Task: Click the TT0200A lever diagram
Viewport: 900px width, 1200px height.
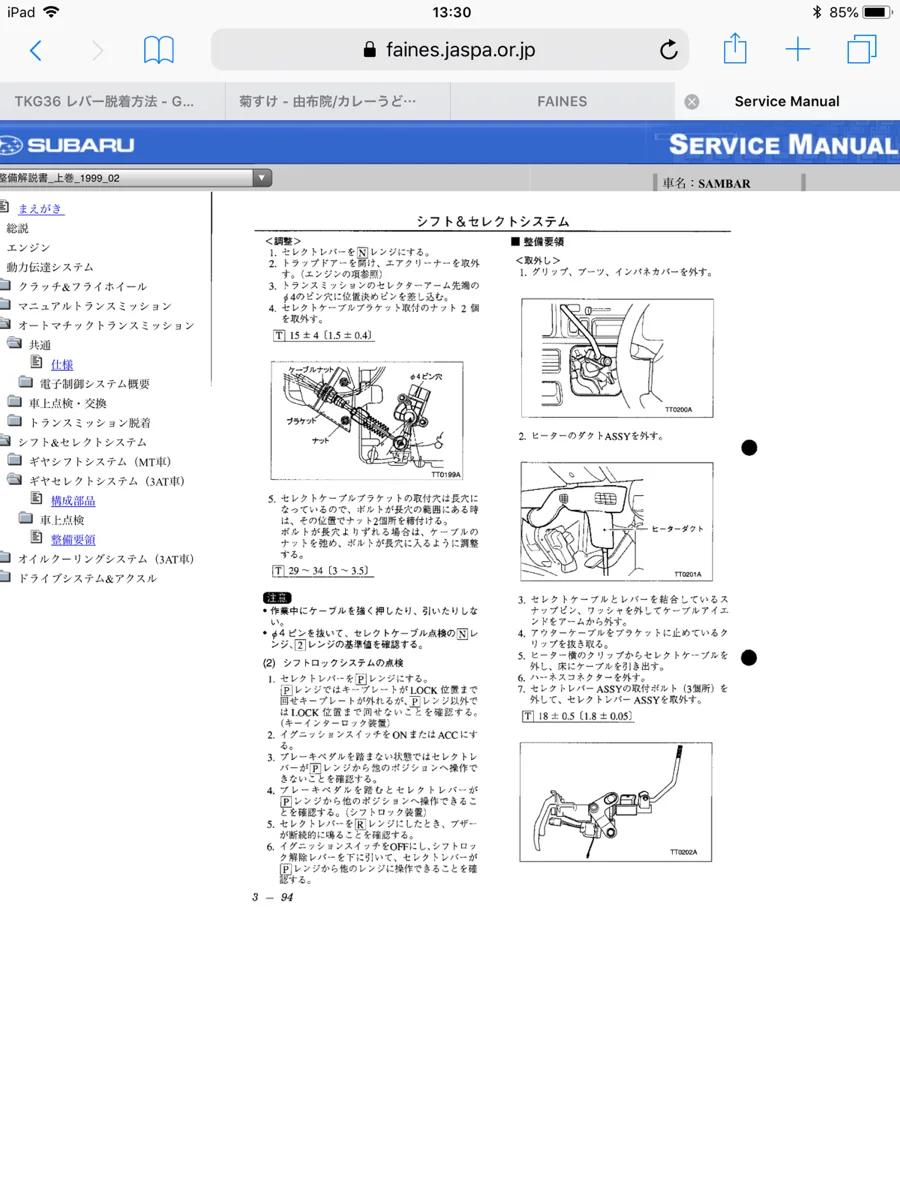Action: 617,357
